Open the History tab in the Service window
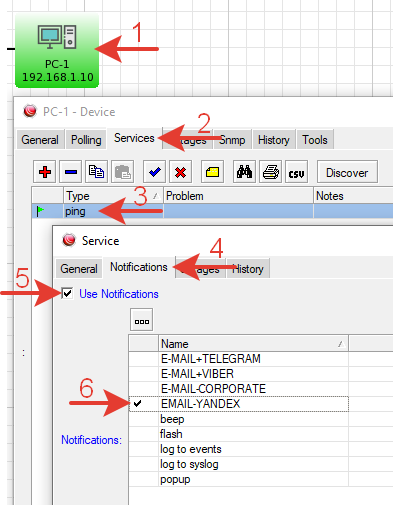 248,268
